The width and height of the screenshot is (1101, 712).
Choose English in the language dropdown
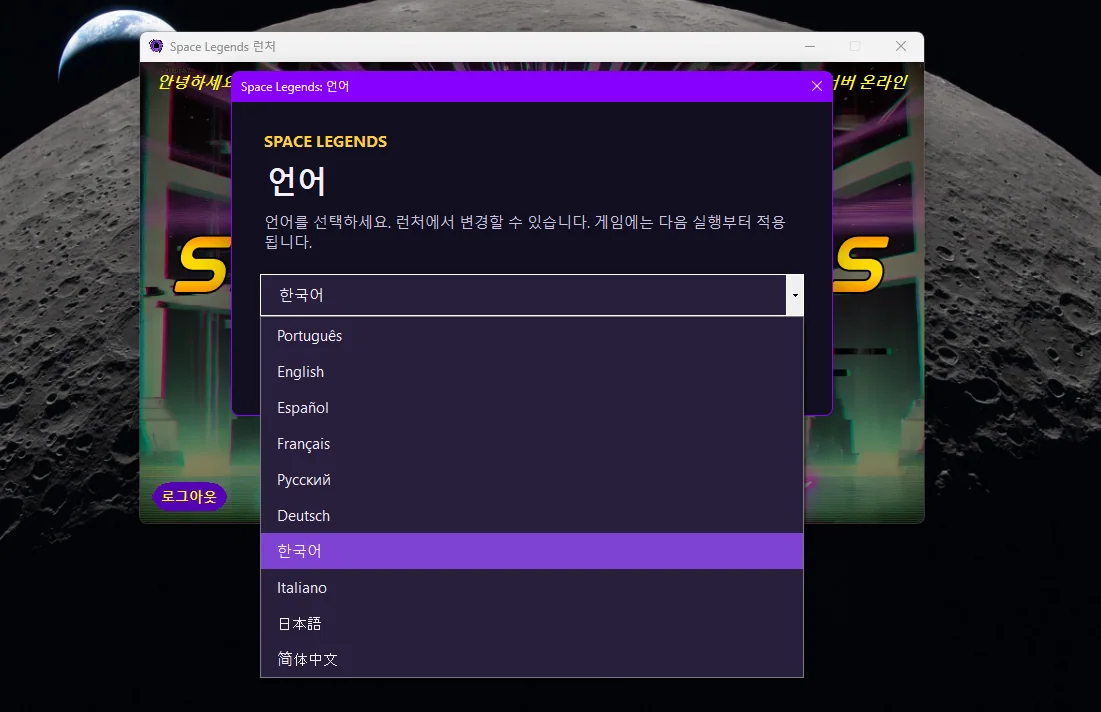click(x=532, y=371)
